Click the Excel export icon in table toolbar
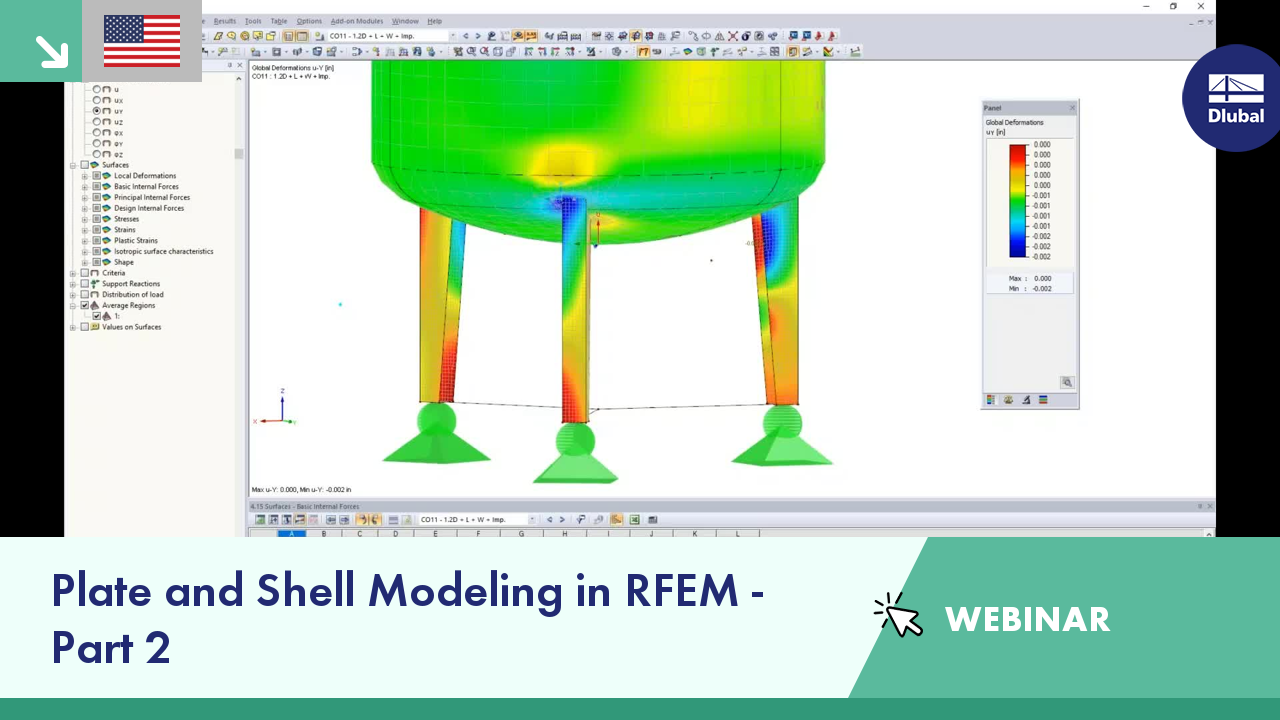 click(634, 519)
